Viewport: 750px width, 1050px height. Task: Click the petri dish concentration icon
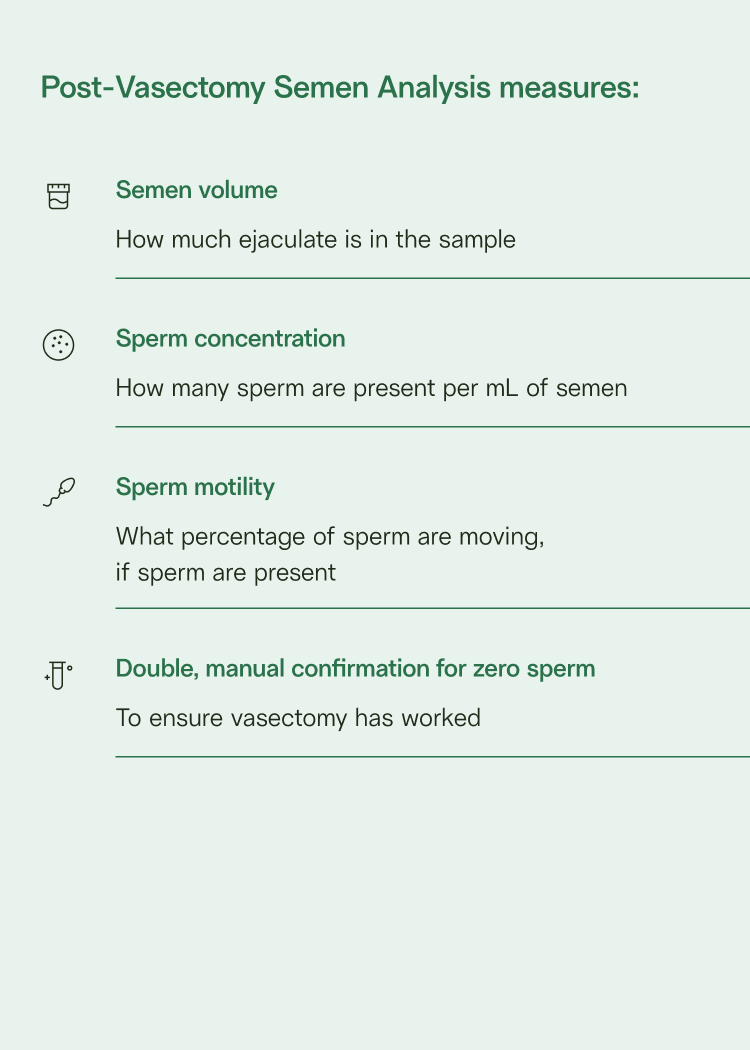tap(58, 345)
